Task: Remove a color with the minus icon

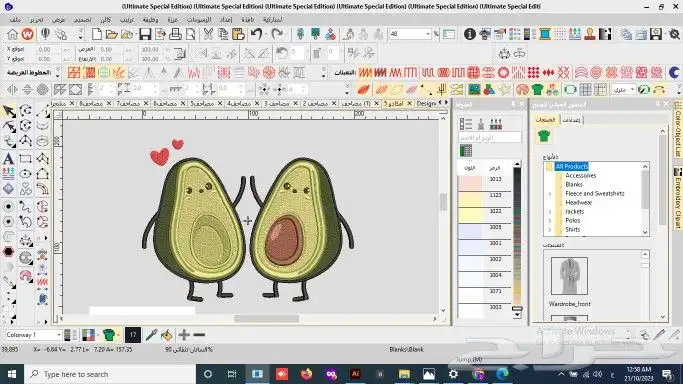Action: click(199, 335)
